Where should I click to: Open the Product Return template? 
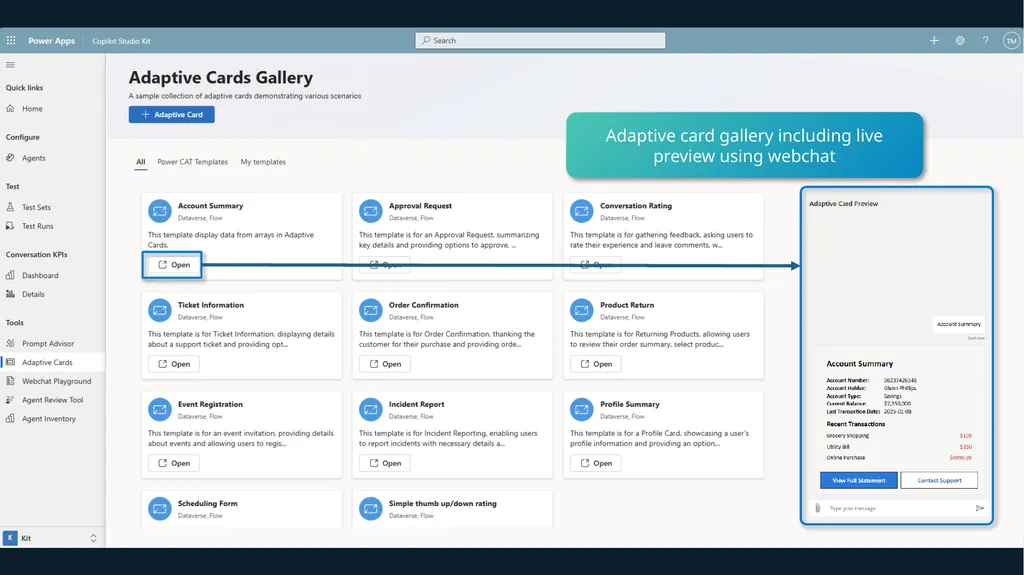[596, 364]
